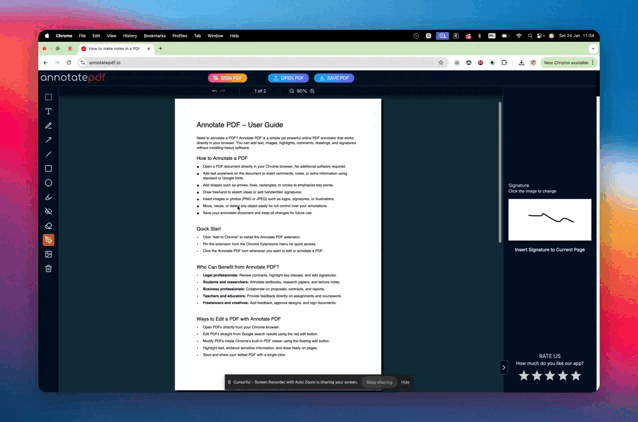Select the Circle shape tool
Viewport: 638px width, 422px height.
(48, 183)
